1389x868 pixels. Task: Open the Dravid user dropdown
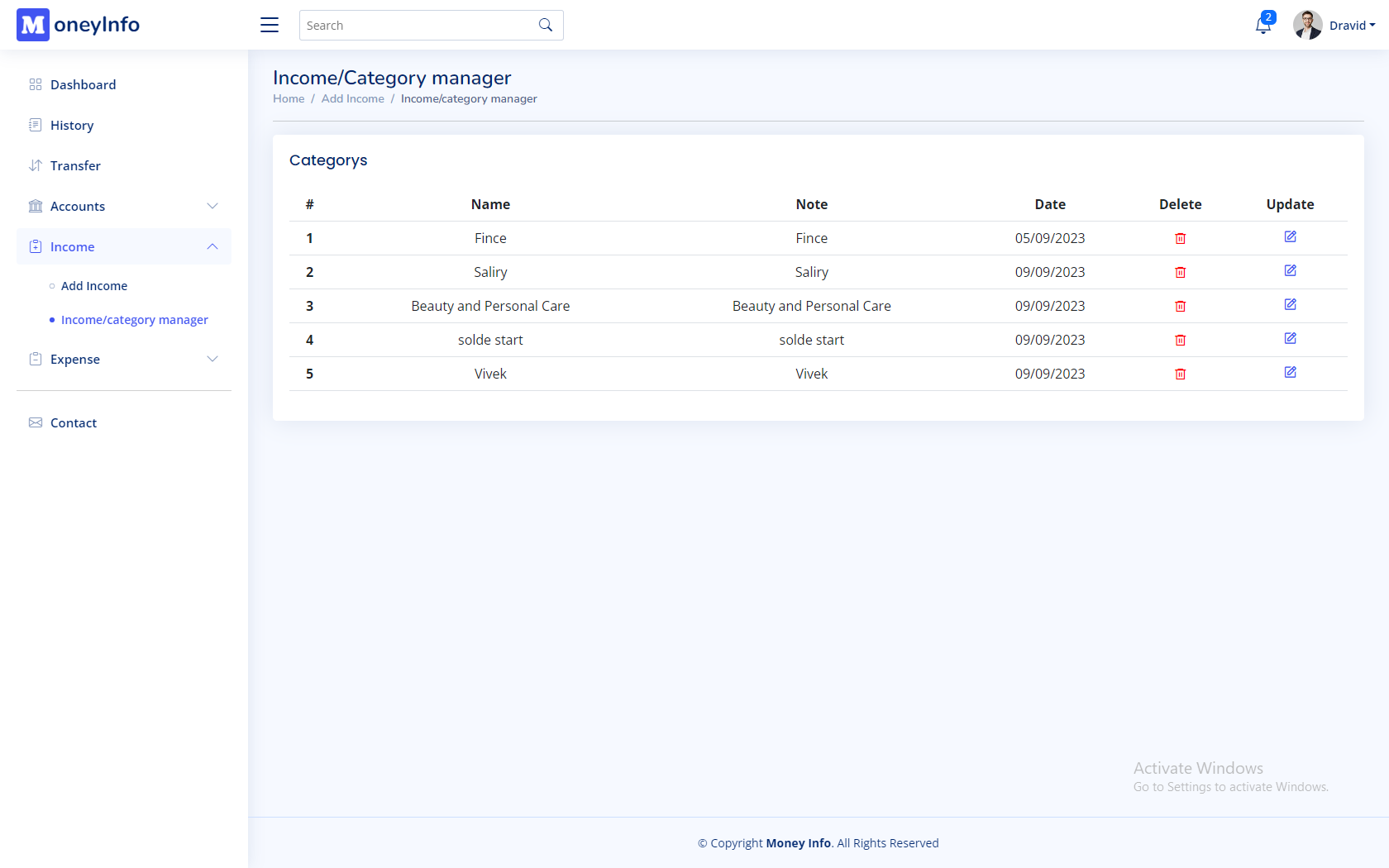(x=1352, y=26)
